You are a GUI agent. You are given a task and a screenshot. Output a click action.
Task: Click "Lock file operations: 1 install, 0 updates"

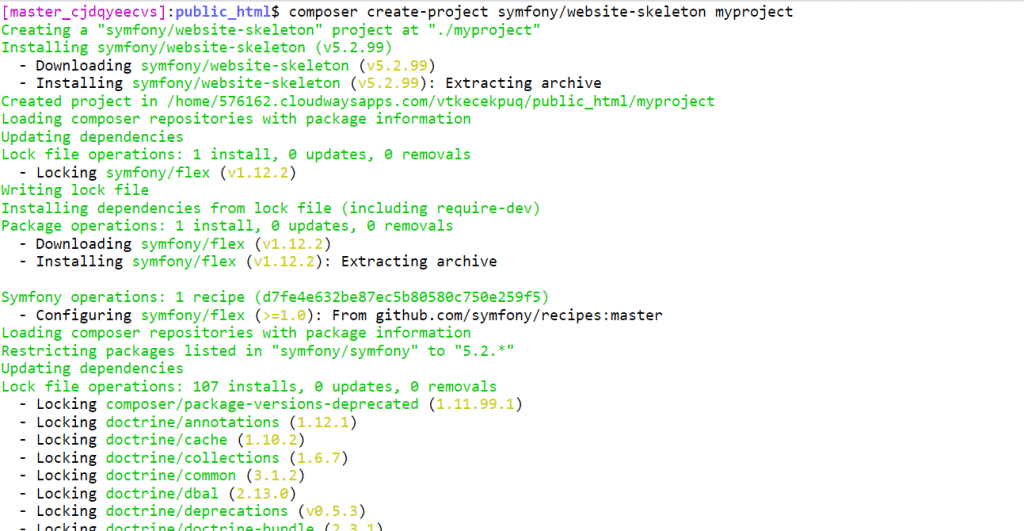(x=236, y=155)
